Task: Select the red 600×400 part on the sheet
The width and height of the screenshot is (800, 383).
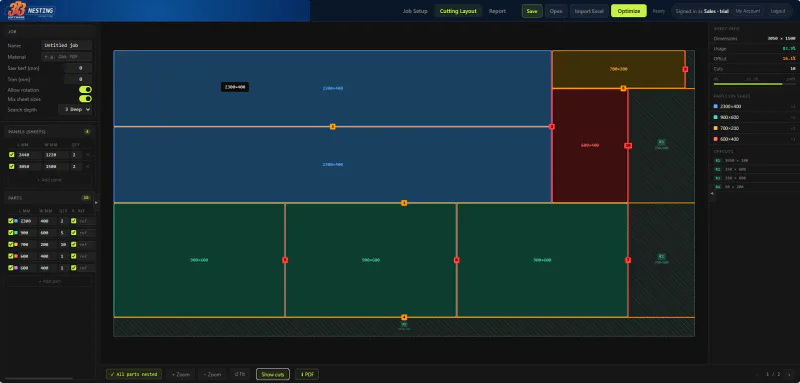Action: pyautogui.click(x=590, y=145)
